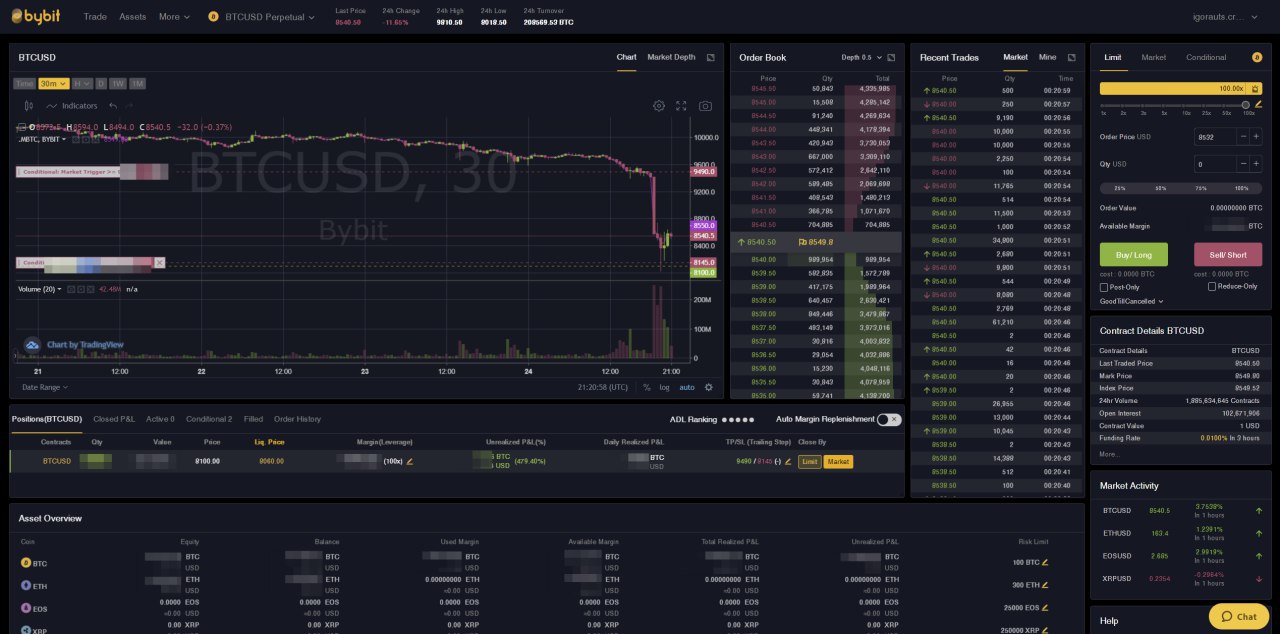This screenshot has width=1280, height=634.
Task: Decrease Order Price with minus stepper
Action: (1243, 137)
